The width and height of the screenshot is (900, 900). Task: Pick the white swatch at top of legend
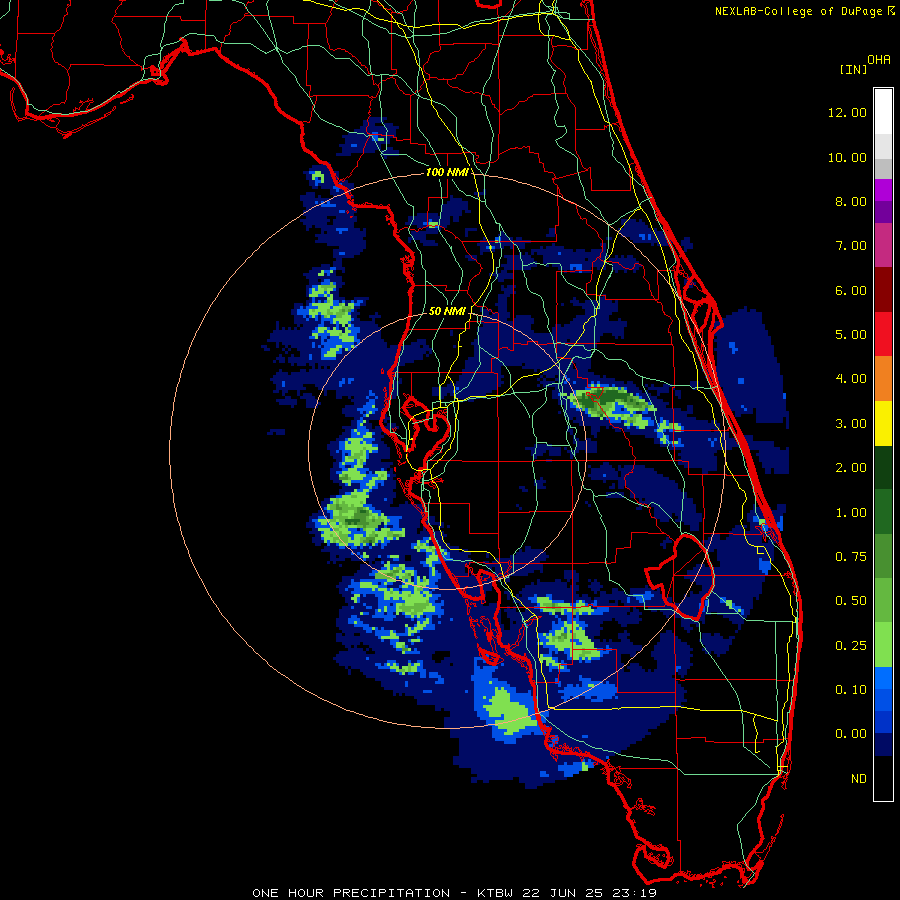coord(883,111)
